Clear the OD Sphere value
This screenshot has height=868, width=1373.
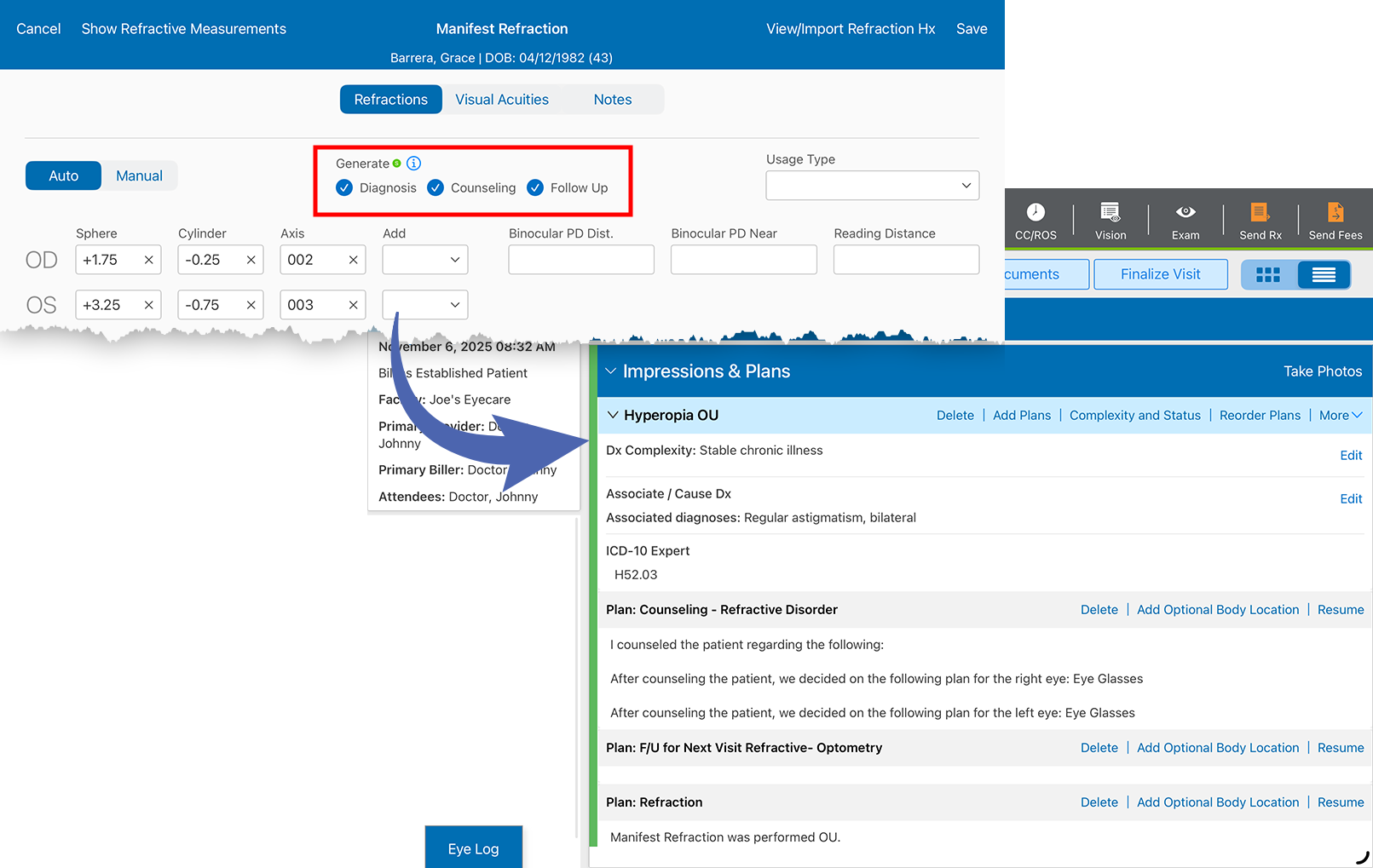click(148, 260)
